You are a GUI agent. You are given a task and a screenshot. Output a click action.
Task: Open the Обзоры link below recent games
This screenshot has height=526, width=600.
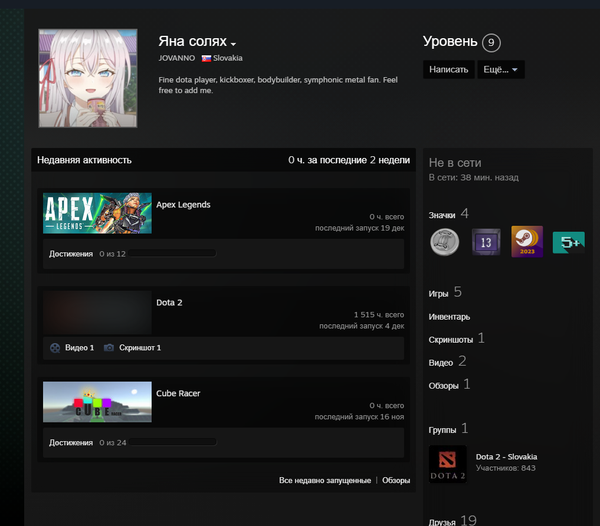[396, 481]
